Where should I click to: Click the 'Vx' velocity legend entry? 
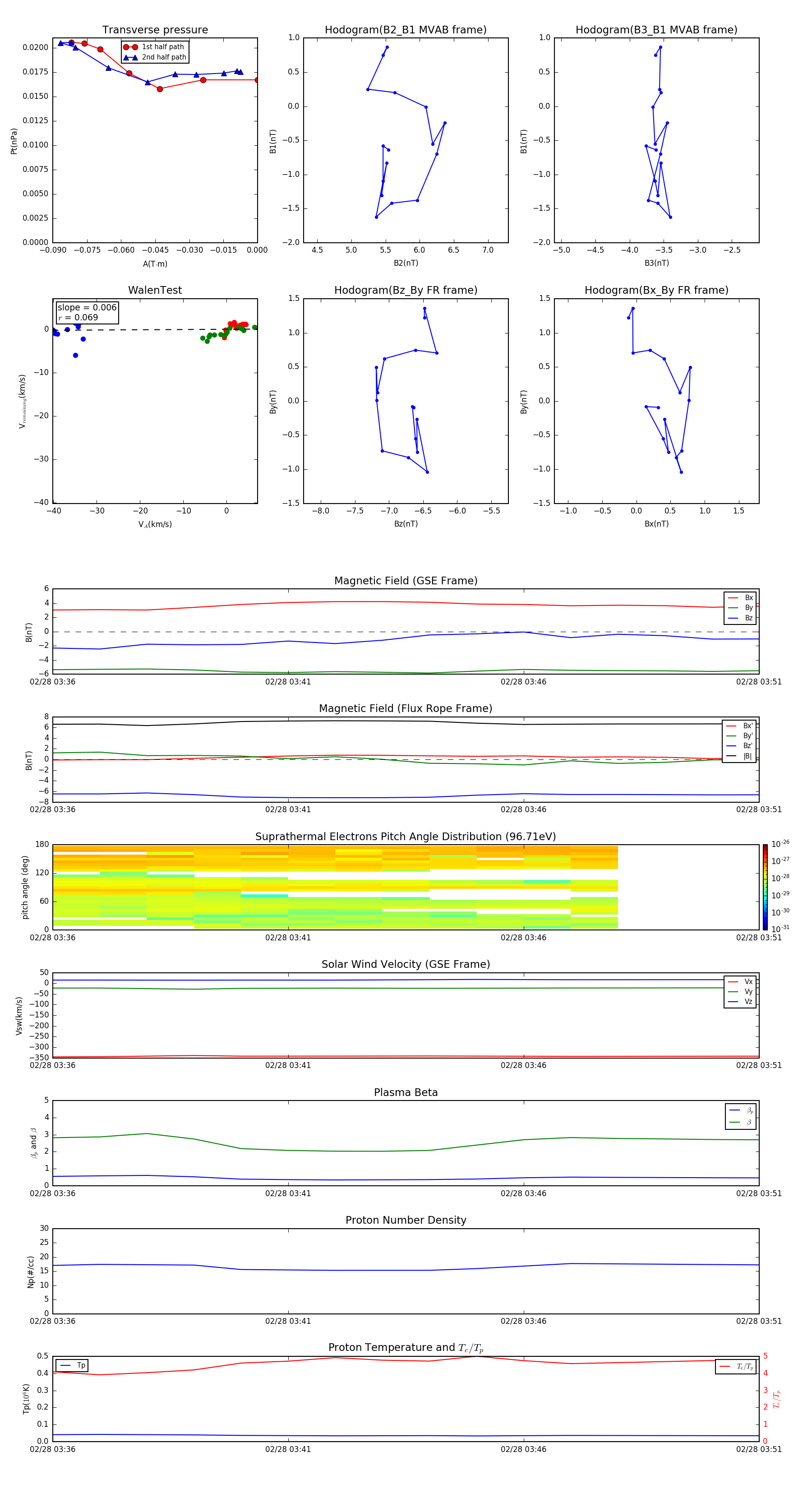coord(740,981)
